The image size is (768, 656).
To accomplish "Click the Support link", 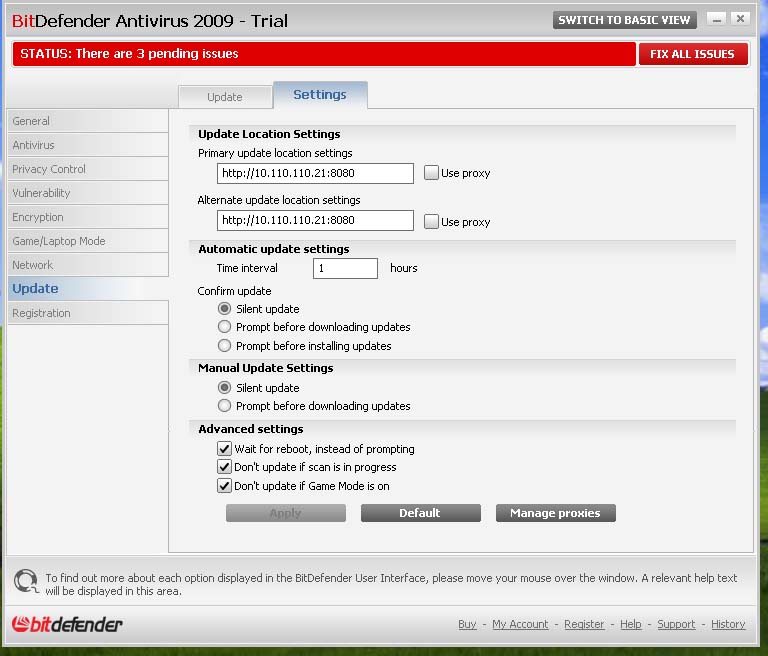I will 676,624.
